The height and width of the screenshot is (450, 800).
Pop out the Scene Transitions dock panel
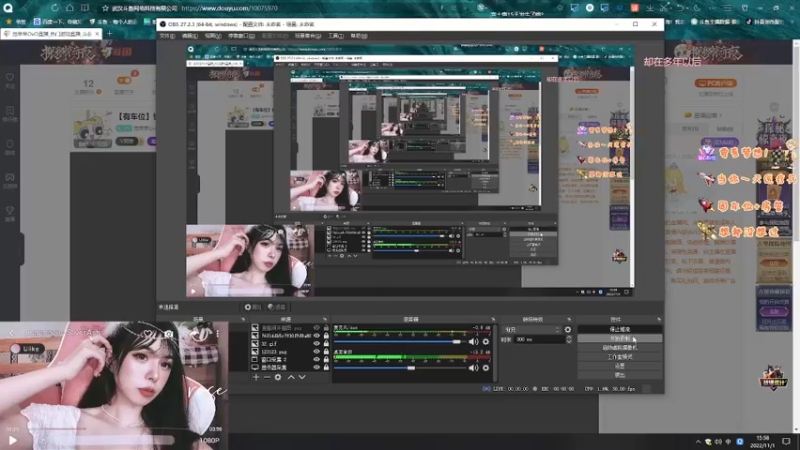(569, 319)
